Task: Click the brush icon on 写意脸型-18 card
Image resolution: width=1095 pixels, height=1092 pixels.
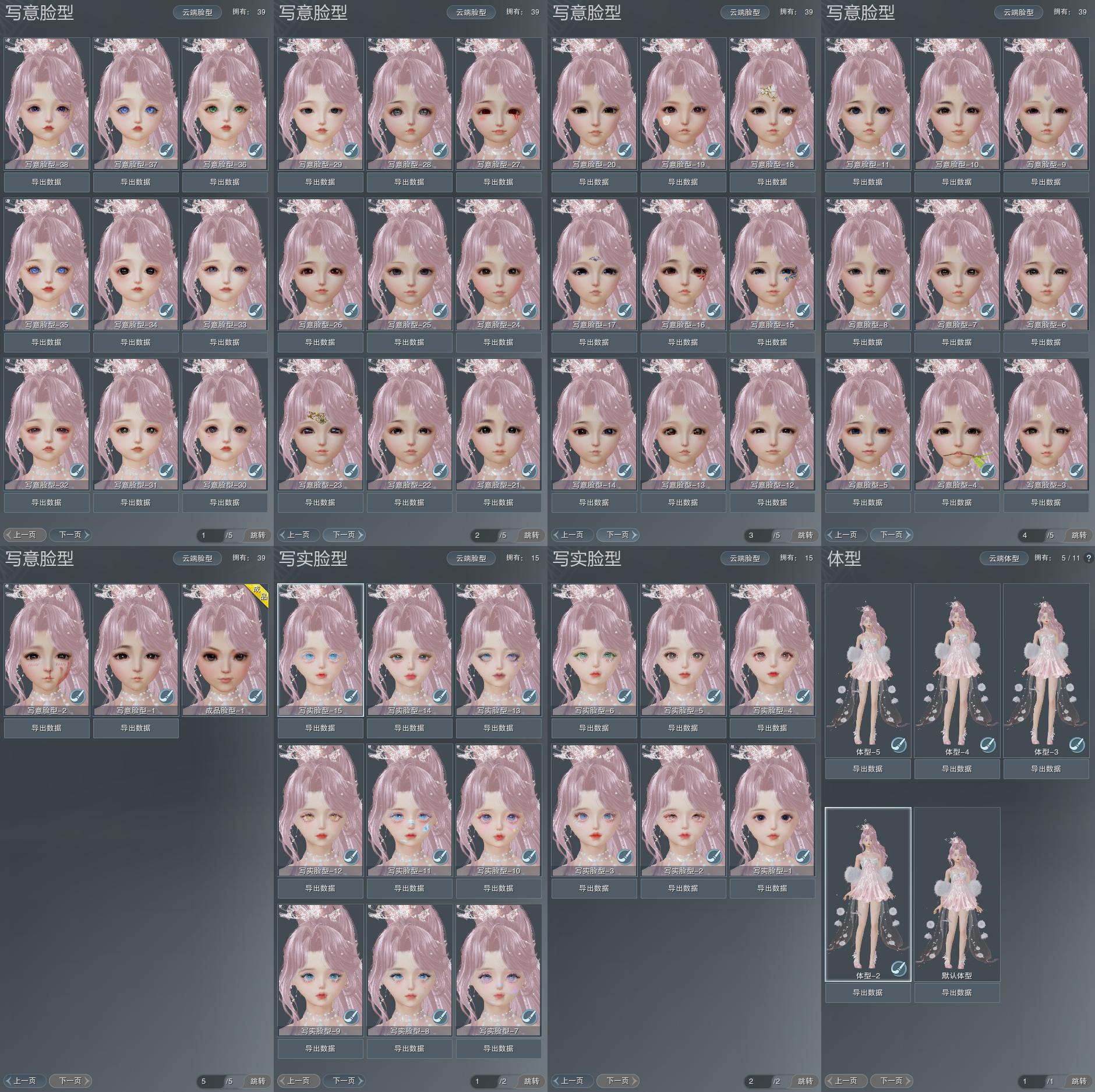Action: pos(803,150)
